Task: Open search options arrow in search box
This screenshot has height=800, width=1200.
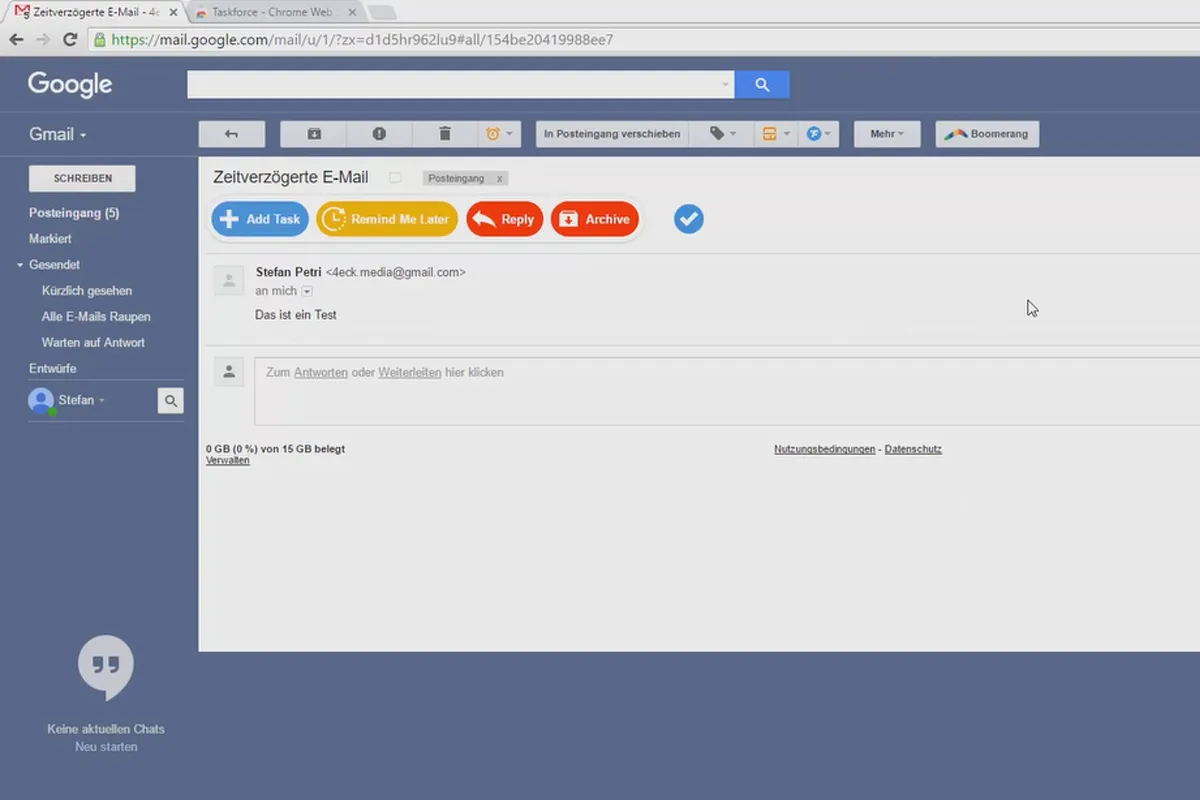Action: click(x=726, y=85)
